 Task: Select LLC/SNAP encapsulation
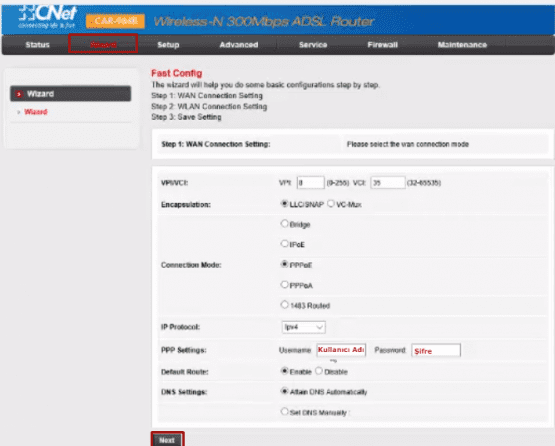(284, 204)
